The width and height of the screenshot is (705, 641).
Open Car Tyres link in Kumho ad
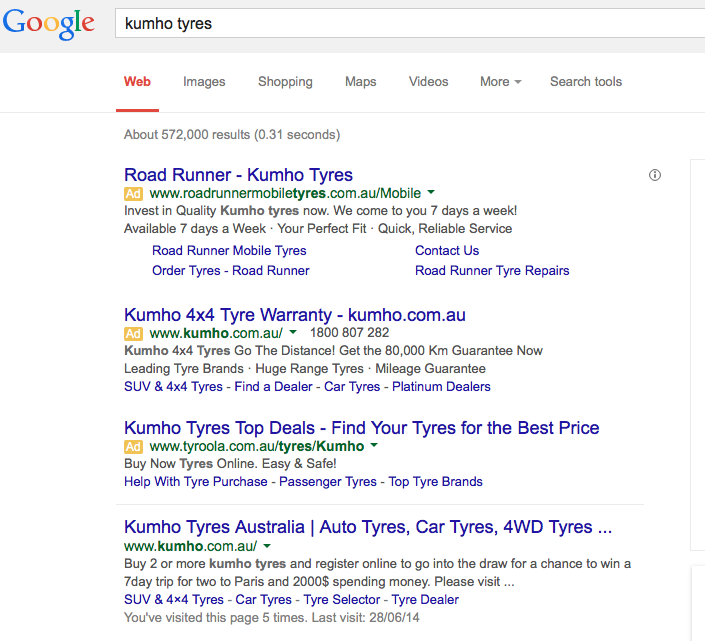352,387
